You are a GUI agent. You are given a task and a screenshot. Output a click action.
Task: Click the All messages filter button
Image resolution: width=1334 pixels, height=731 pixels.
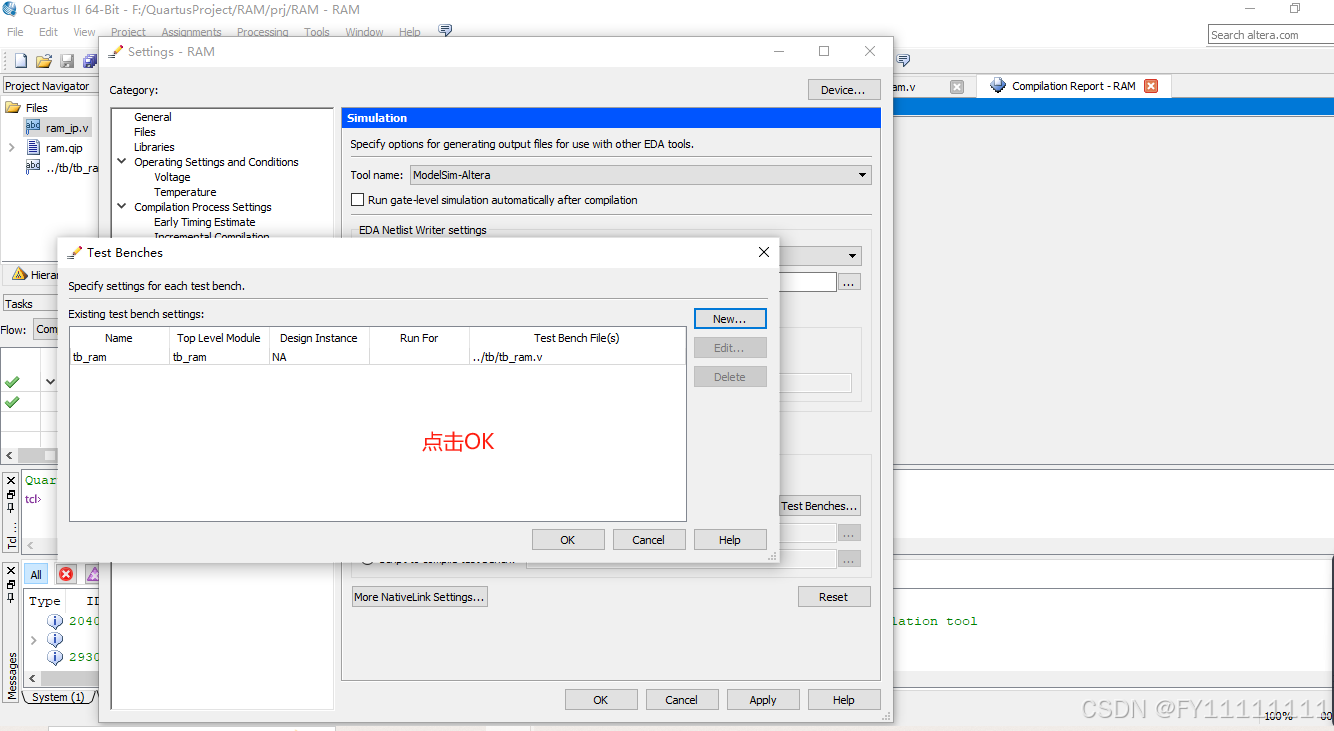pos(36,574)
